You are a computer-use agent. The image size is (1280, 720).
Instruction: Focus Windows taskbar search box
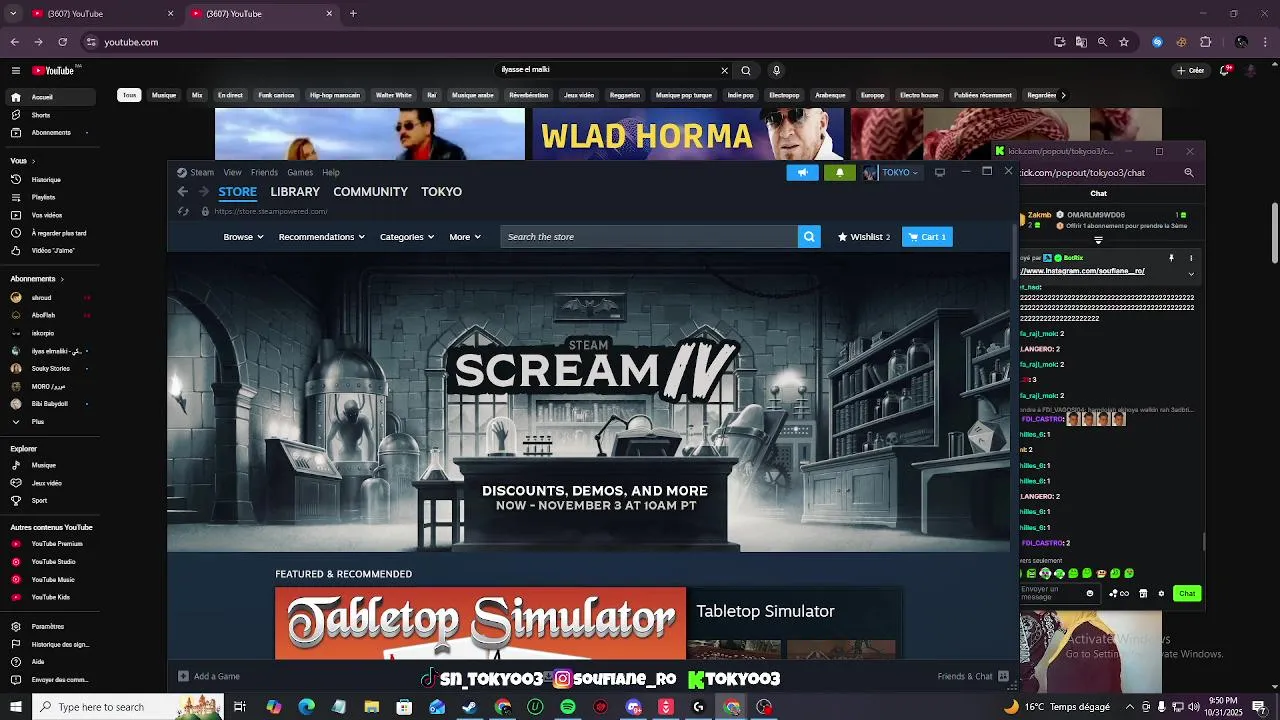(x=127, y=707)
